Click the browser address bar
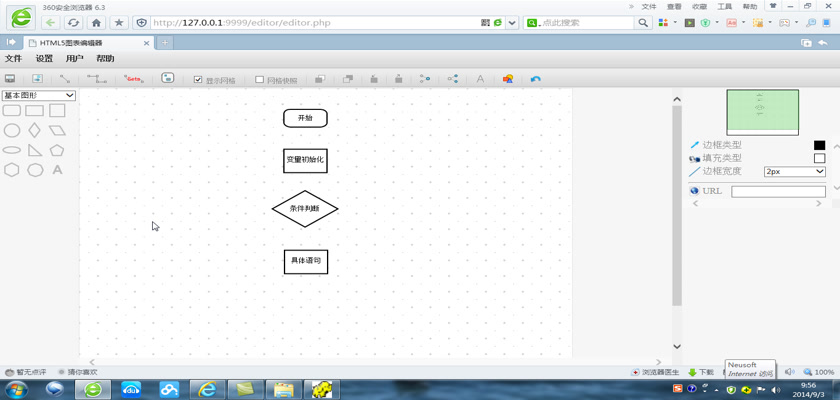 coord(316,23)
